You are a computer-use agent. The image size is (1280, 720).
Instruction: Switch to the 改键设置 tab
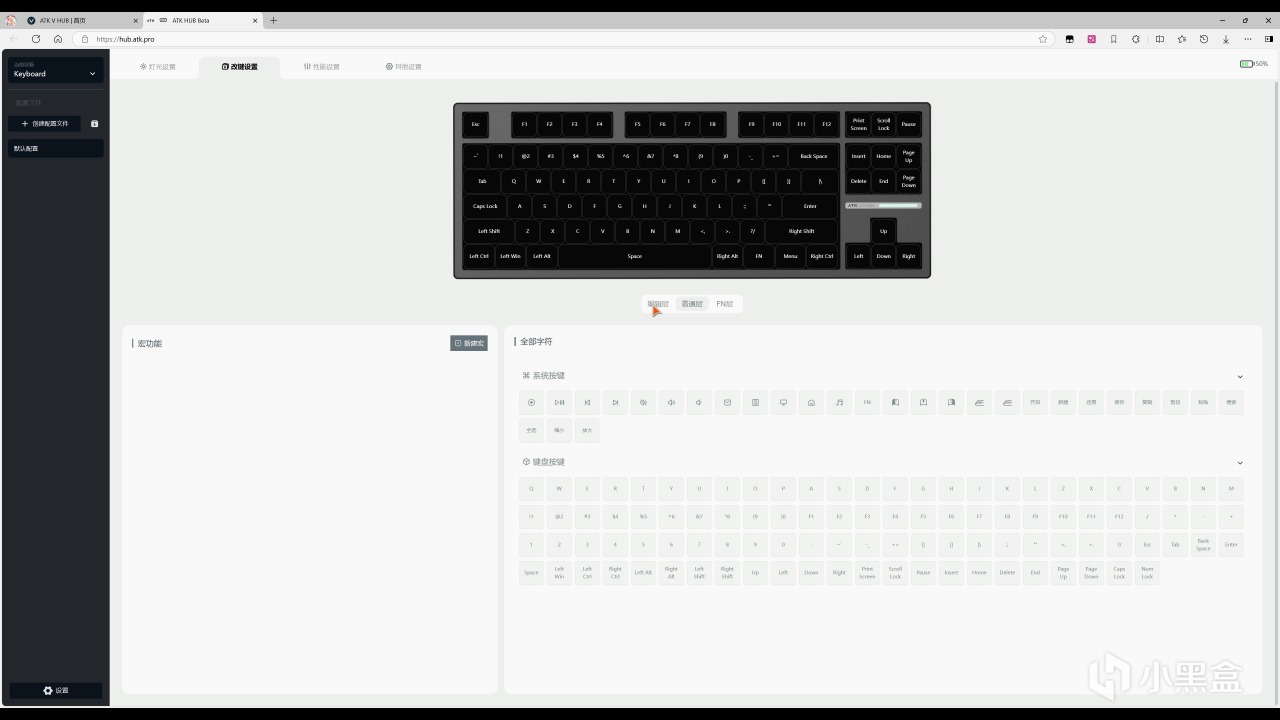point(240,67)
